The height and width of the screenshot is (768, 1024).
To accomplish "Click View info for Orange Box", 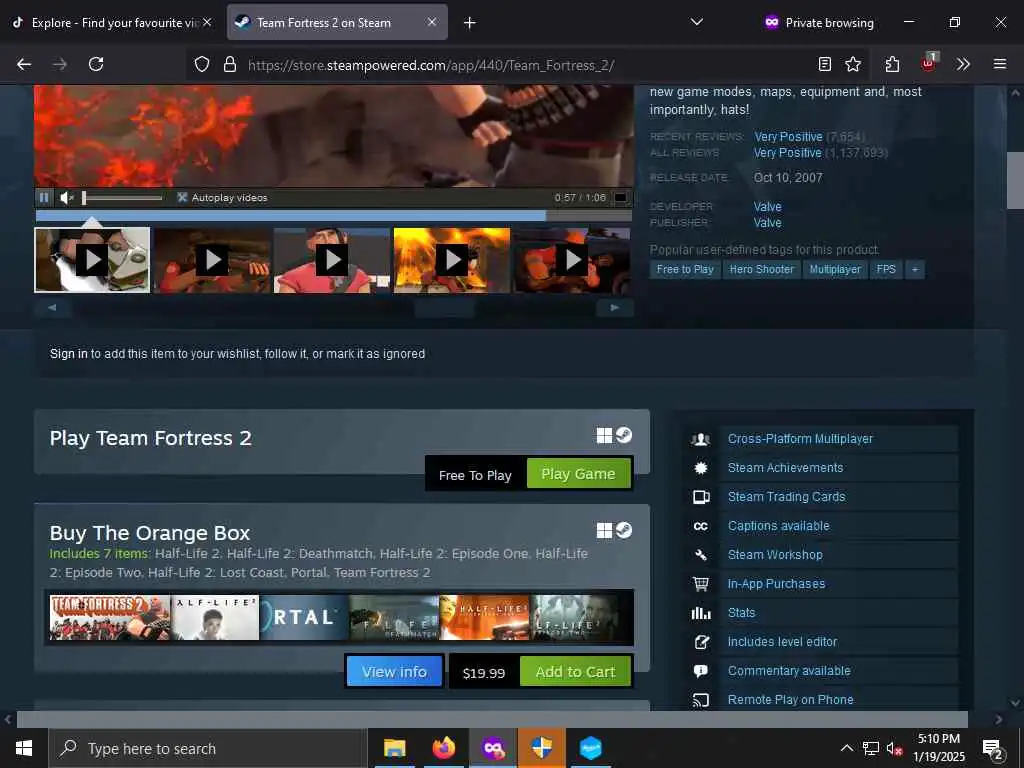I will (394, 671).
